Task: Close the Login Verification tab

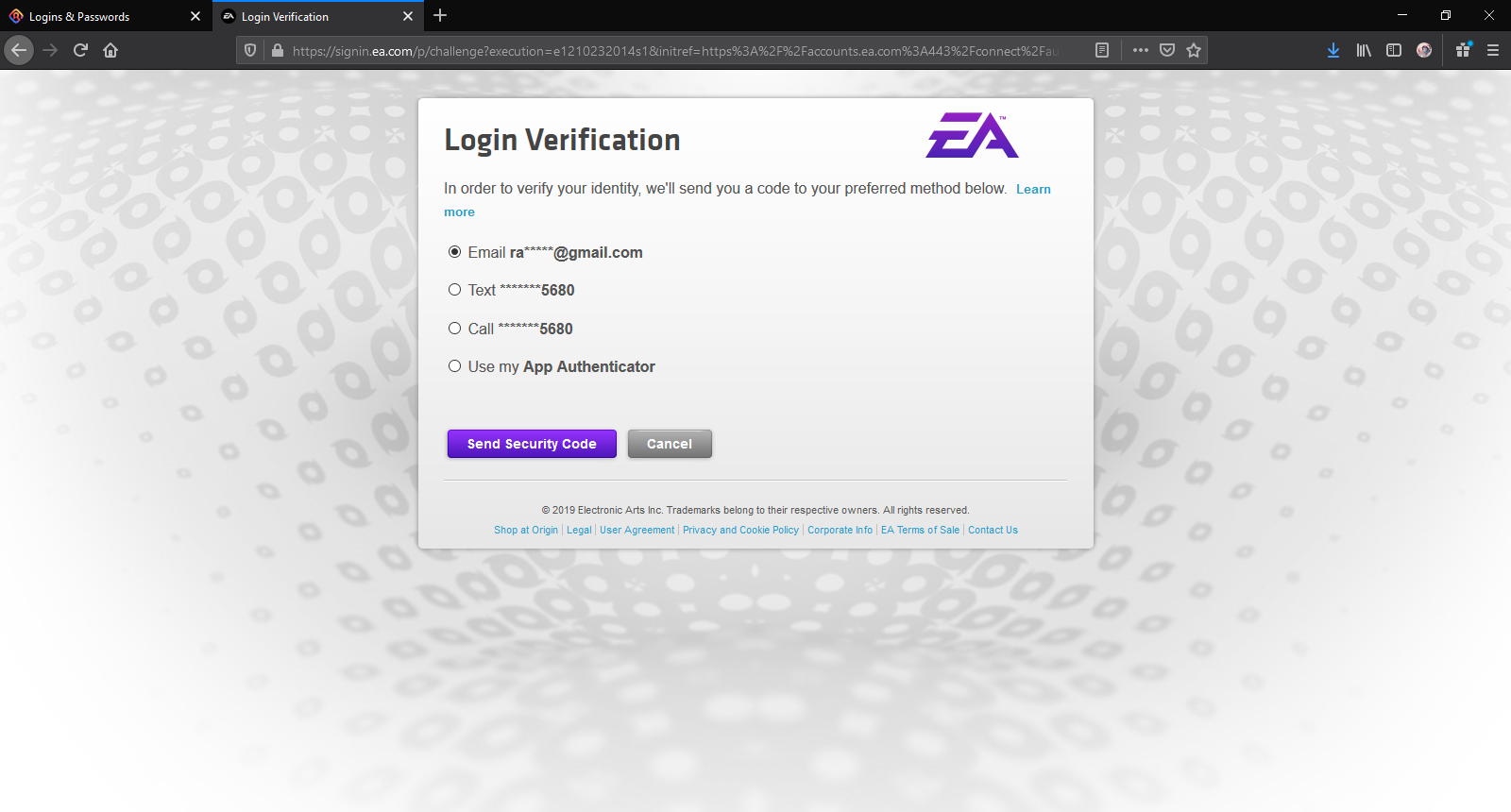Action: (408, 16)
